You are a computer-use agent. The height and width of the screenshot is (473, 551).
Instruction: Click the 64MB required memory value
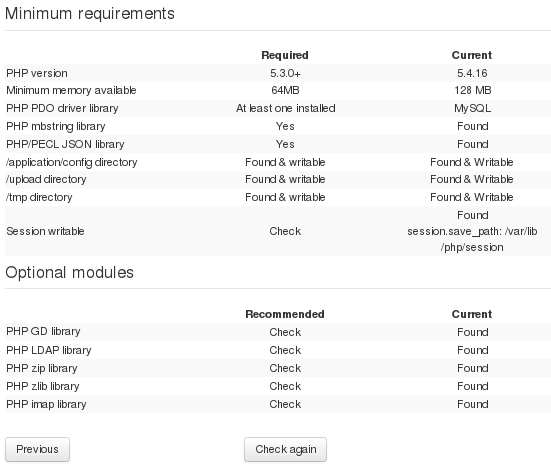[x=285, y=90]
